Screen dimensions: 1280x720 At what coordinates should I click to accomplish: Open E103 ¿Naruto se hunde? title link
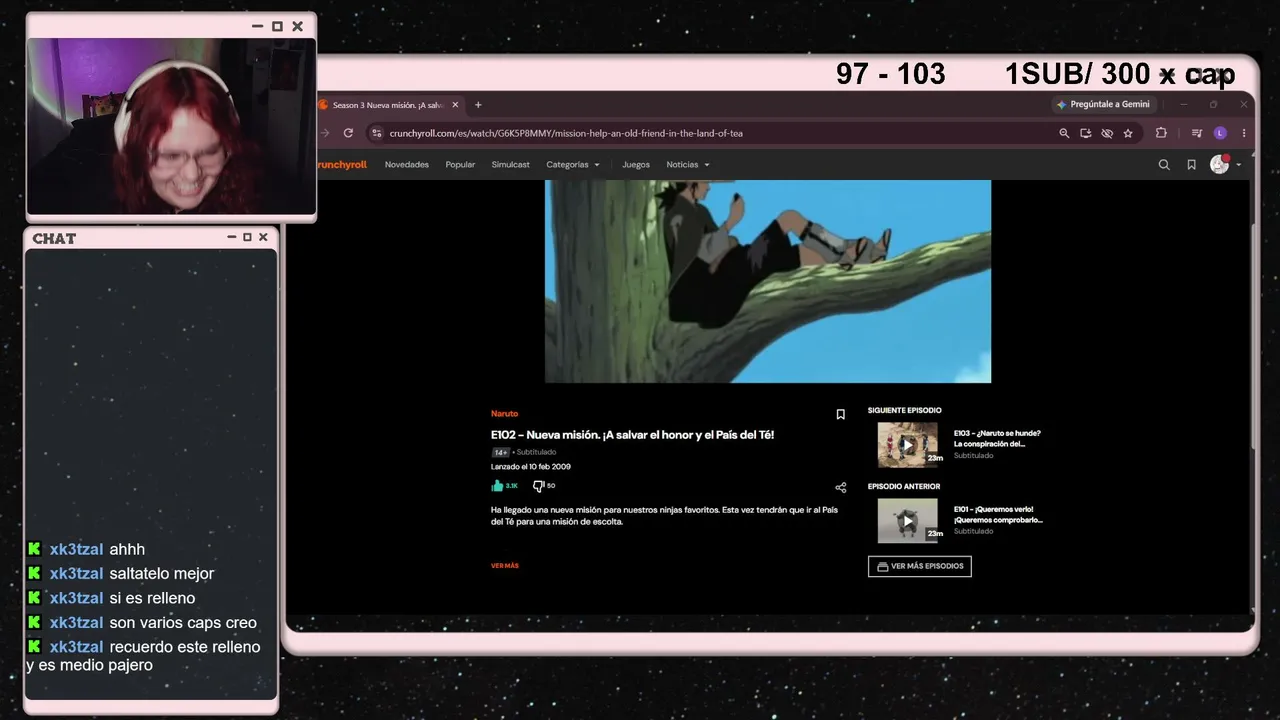click(x=997, y=438)
